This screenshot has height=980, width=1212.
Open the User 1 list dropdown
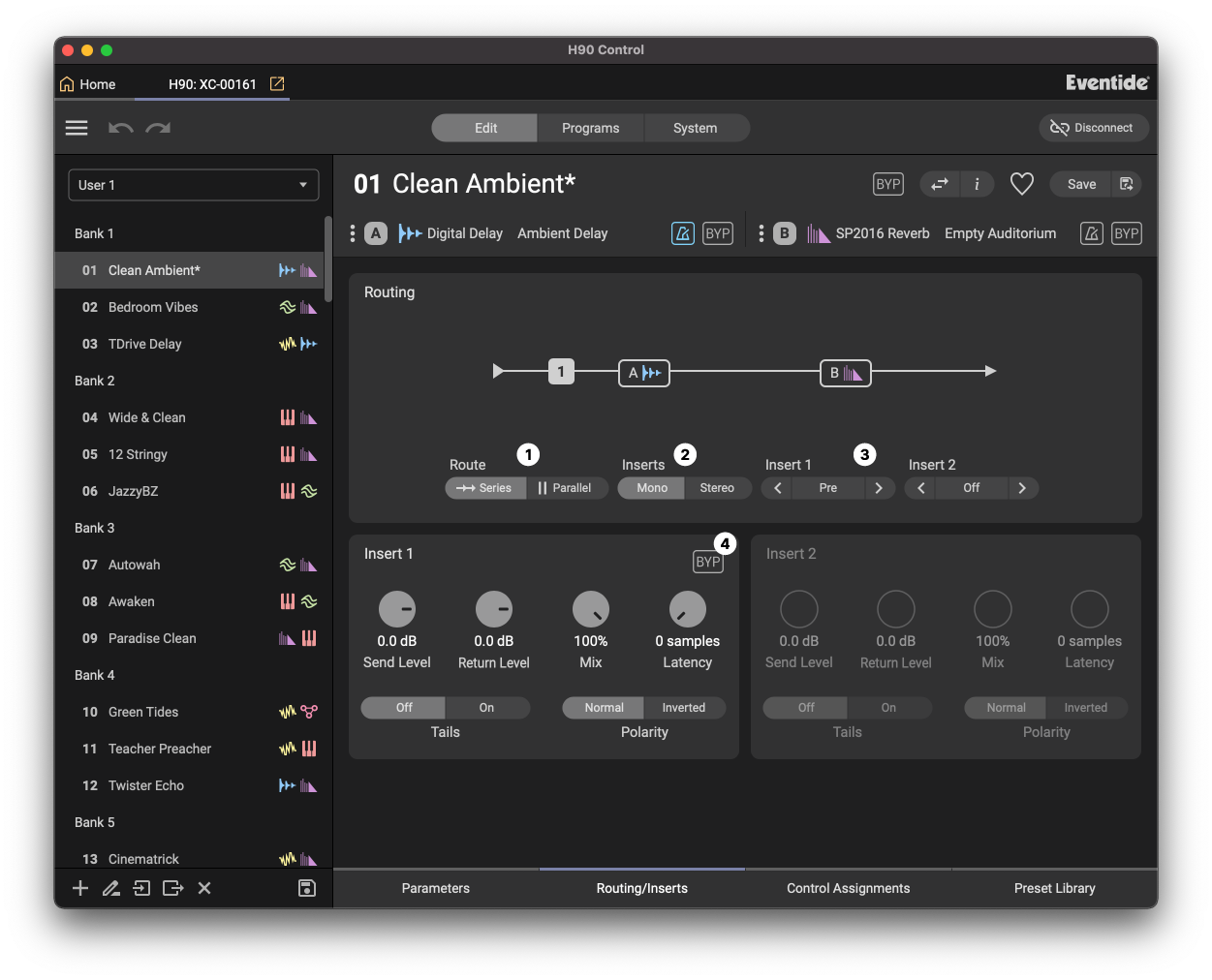point(194,185)
